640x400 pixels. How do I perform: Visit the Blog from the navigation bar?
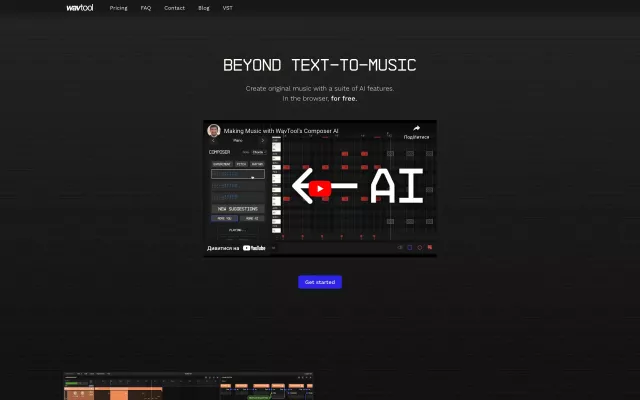pyautogui.click(x=204, y=7)
